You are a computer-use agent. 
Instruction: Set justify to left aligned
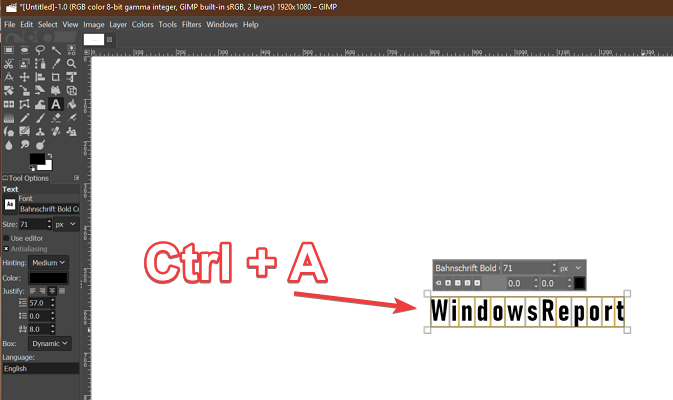tap(33, 291)
